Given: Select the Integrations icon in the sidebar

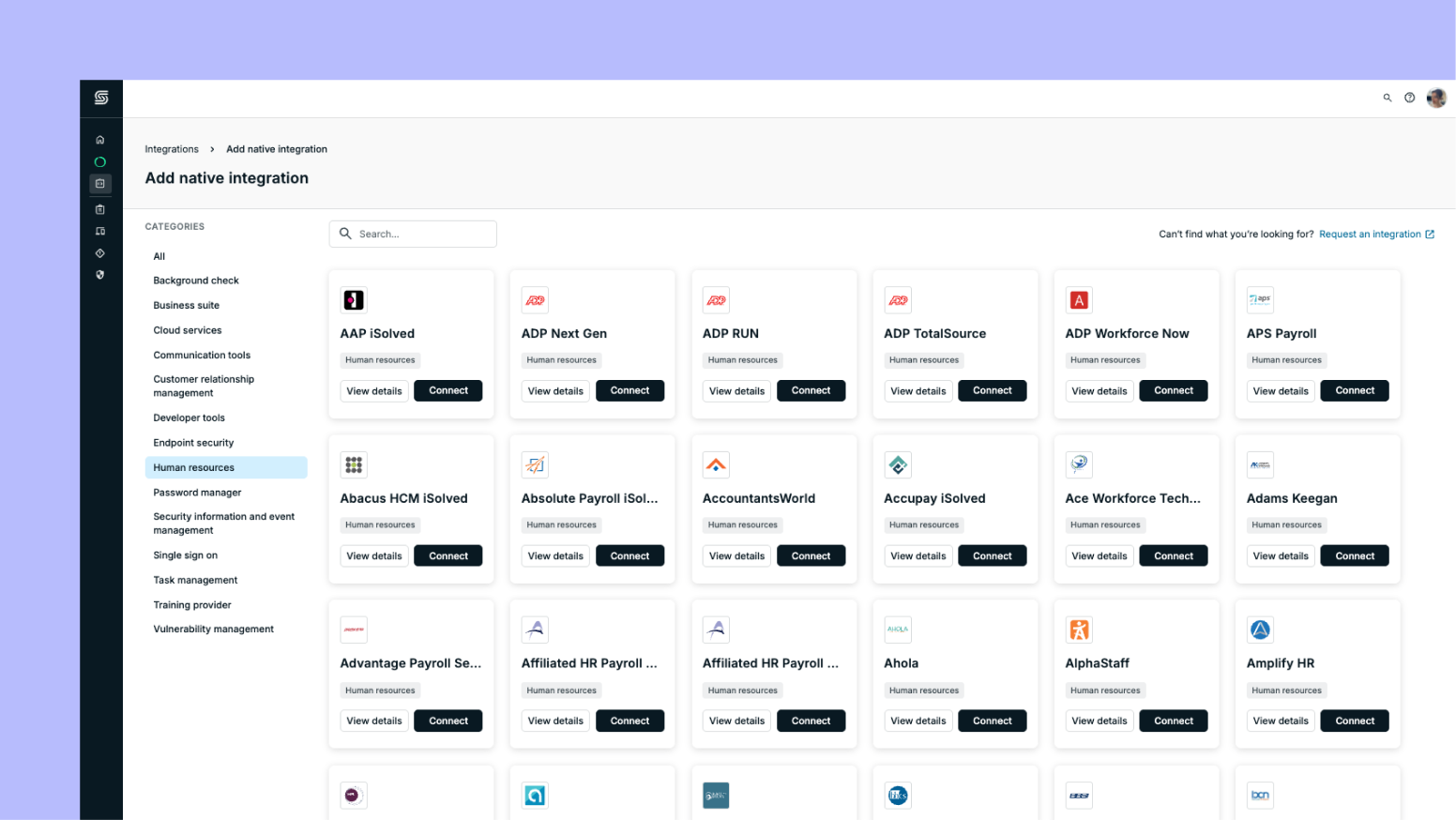Looking at the screenshot, I should click(100, 184).
